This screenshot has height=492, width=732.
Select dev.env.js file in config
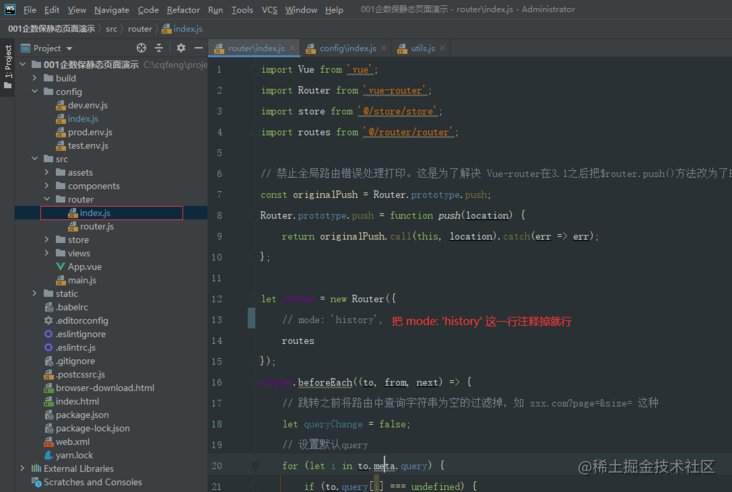[x=82, y=105]
